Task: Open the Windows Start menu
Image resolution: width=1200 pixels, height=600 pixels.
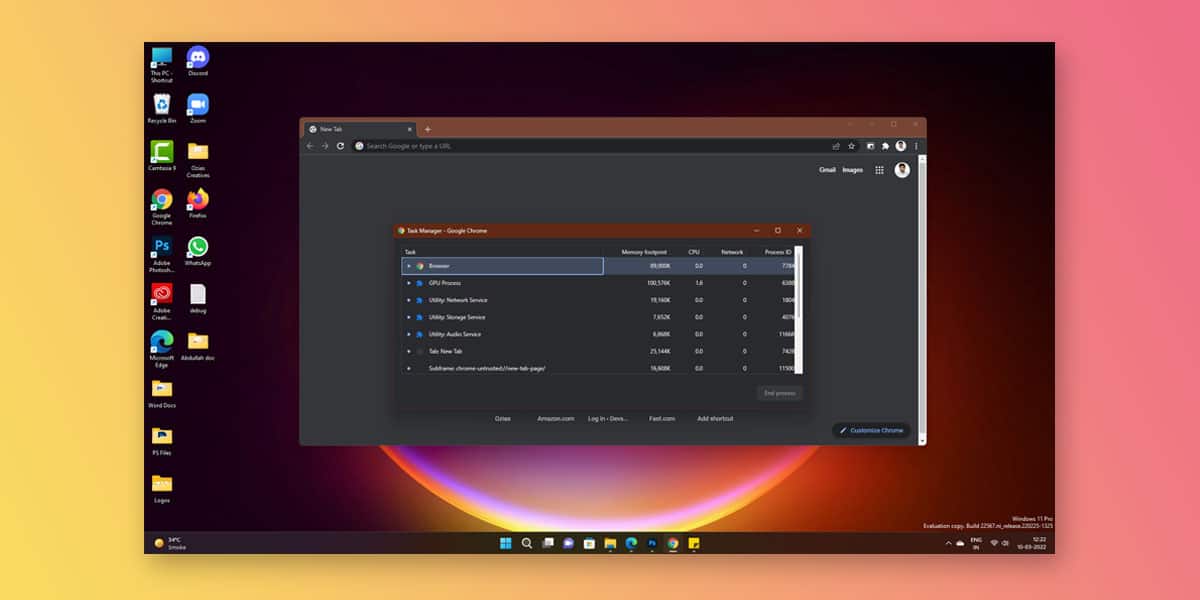Action: click(505, 543)
